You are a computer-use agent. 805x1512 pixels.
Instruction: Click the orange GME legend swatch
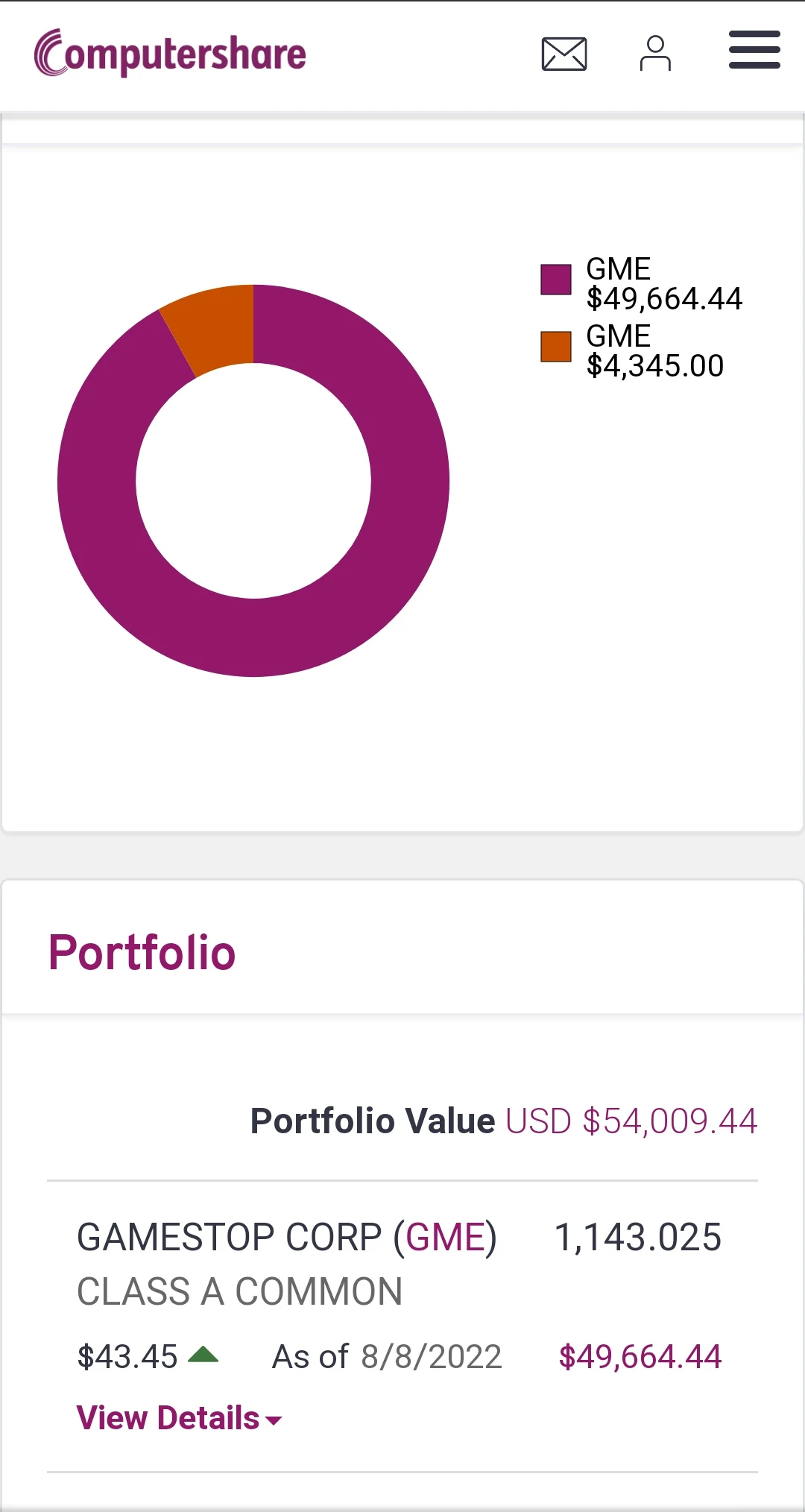556,347
